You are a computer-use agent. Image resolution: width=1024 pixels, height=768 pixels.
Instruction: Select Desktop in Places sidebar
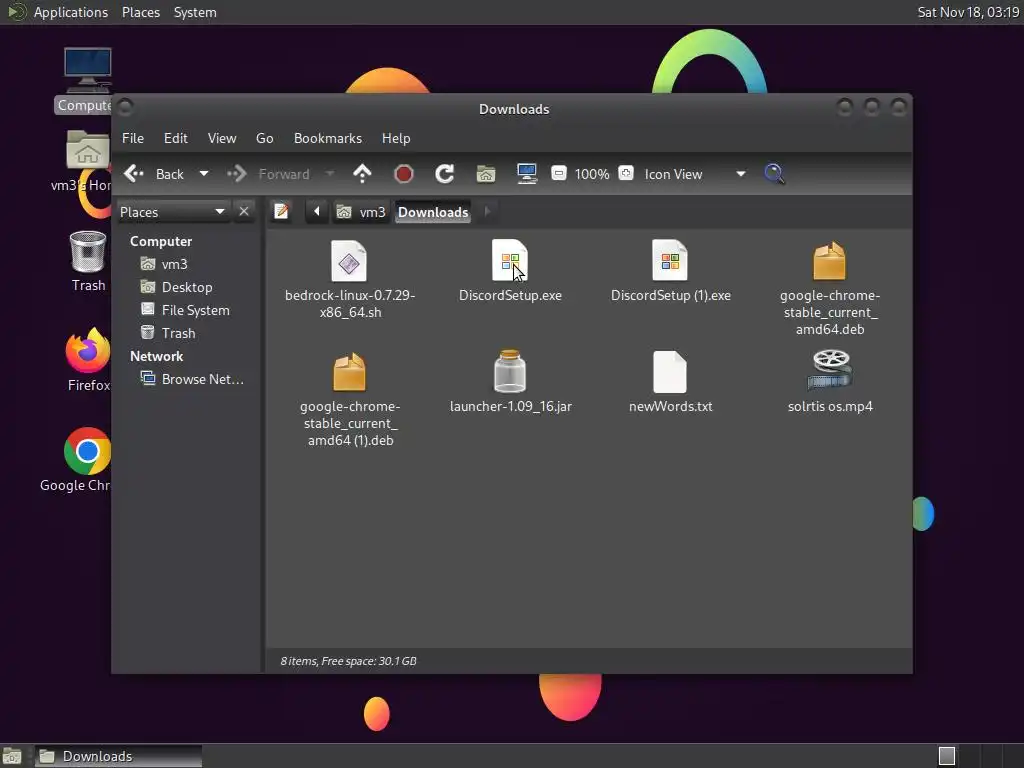[189, 287]
